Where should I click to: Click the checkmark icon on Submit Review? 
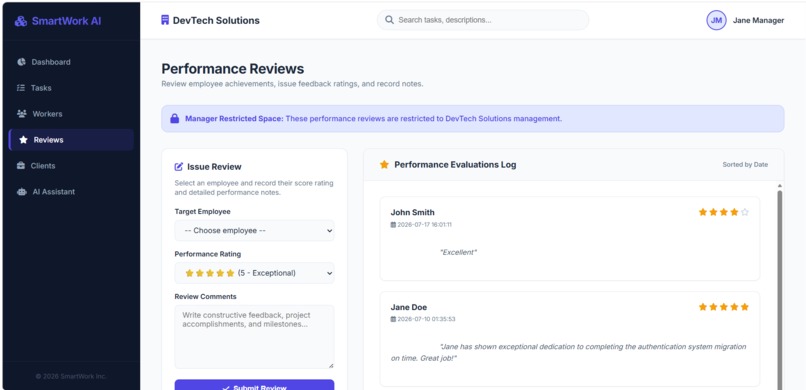click(226, 388)
